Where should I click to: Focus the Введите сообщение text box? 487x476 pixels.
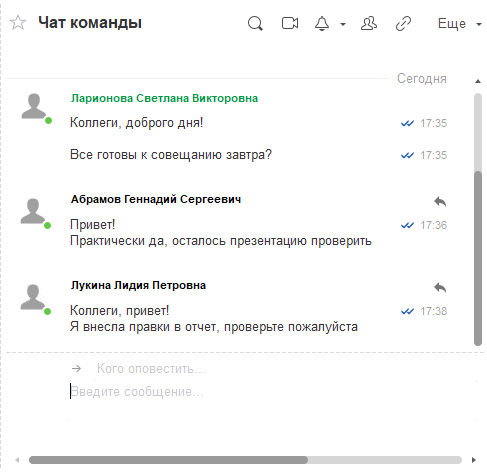point(273,400)
